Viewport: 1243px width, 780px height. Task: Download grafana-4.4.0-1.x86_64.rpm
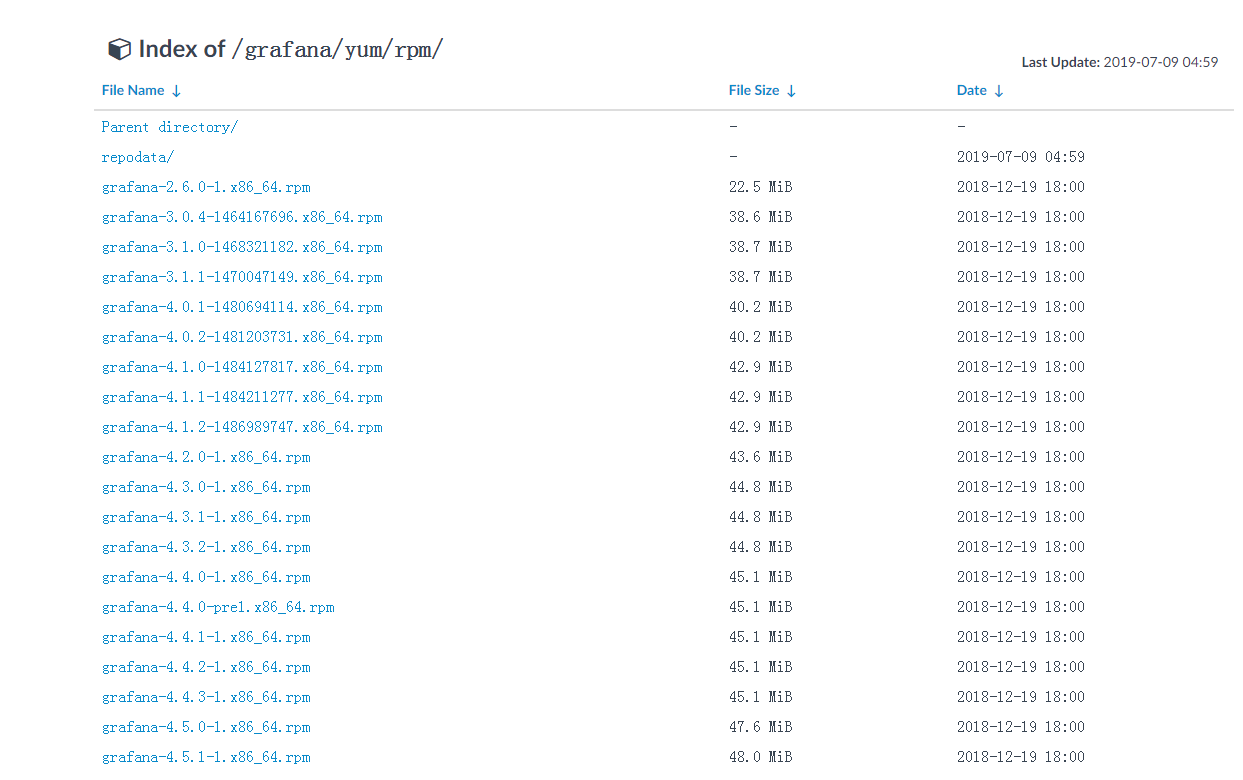click(x=206, y=577)
